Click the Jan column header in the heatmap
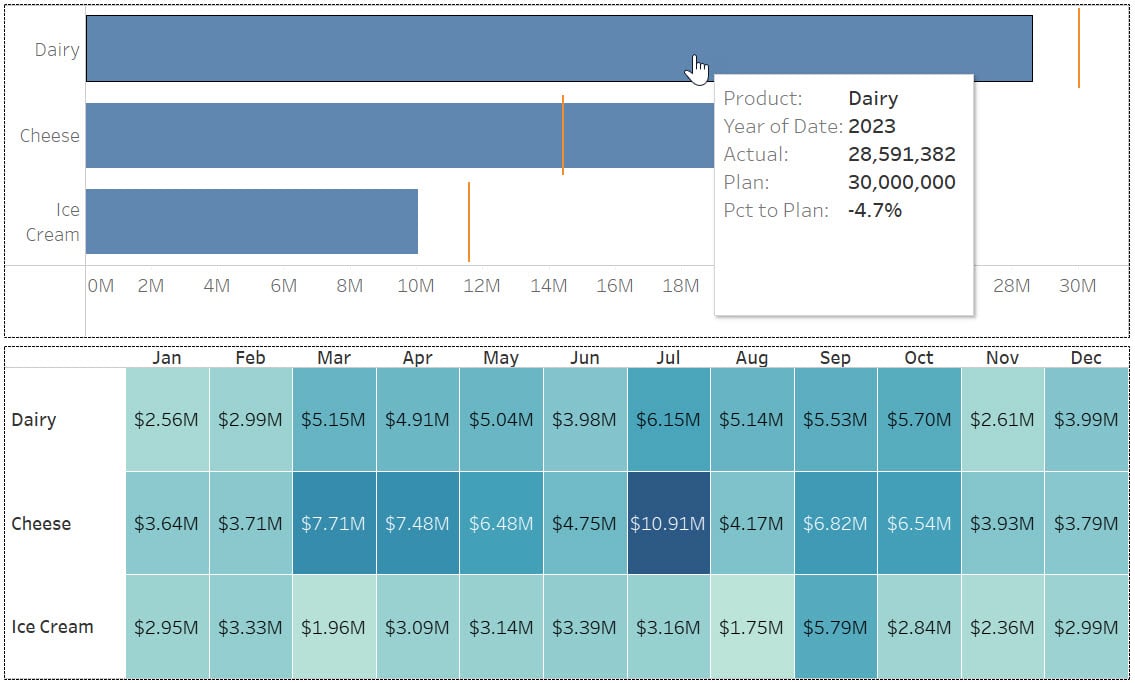 click(167, 357)
